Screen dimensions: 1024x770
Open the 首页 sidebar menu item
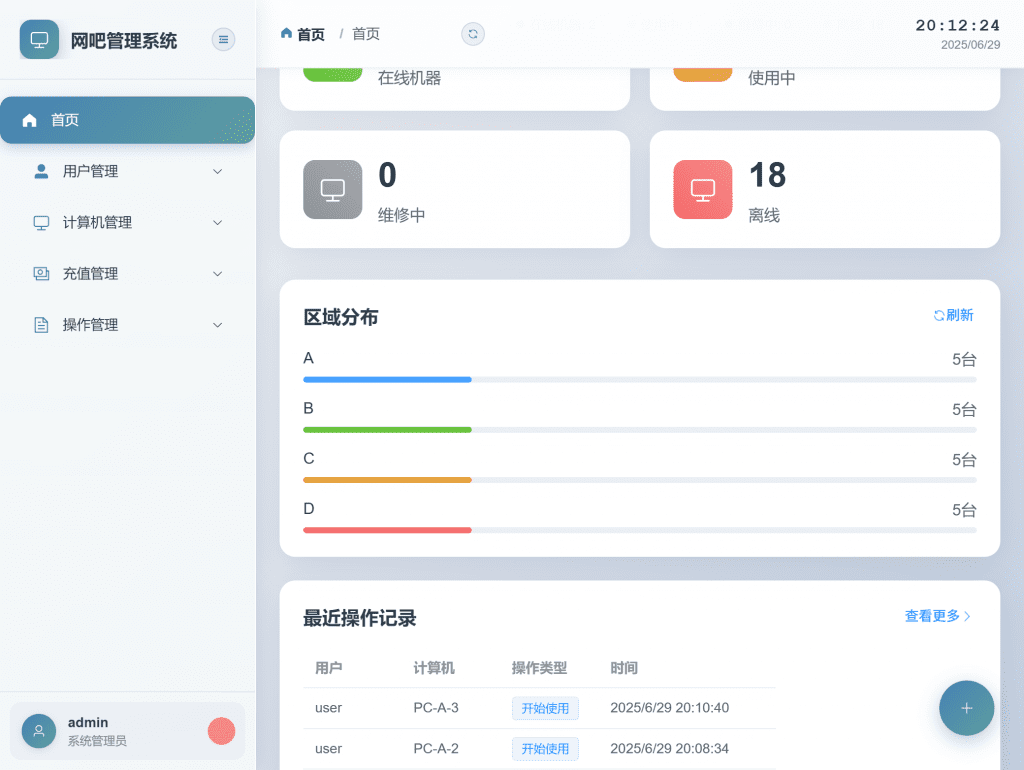pos(127,120)
